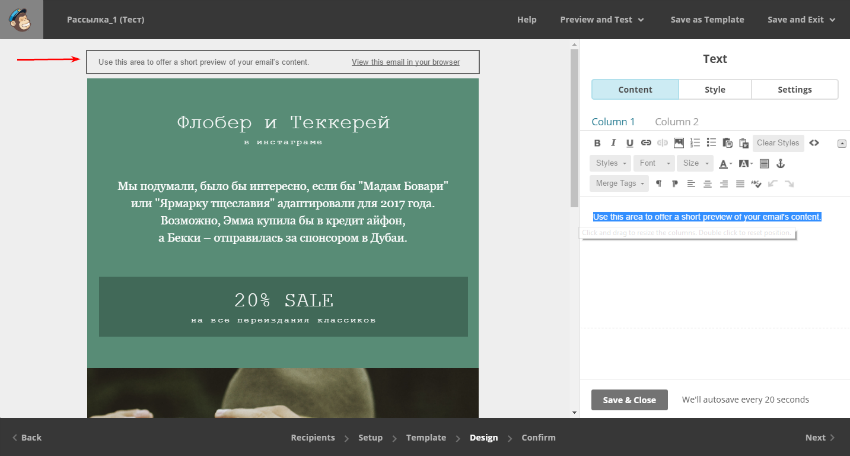The width and height of the screenshot is (850, 456).
Task: Expand the Save and Exit menu
Action: tap(801, 20)
